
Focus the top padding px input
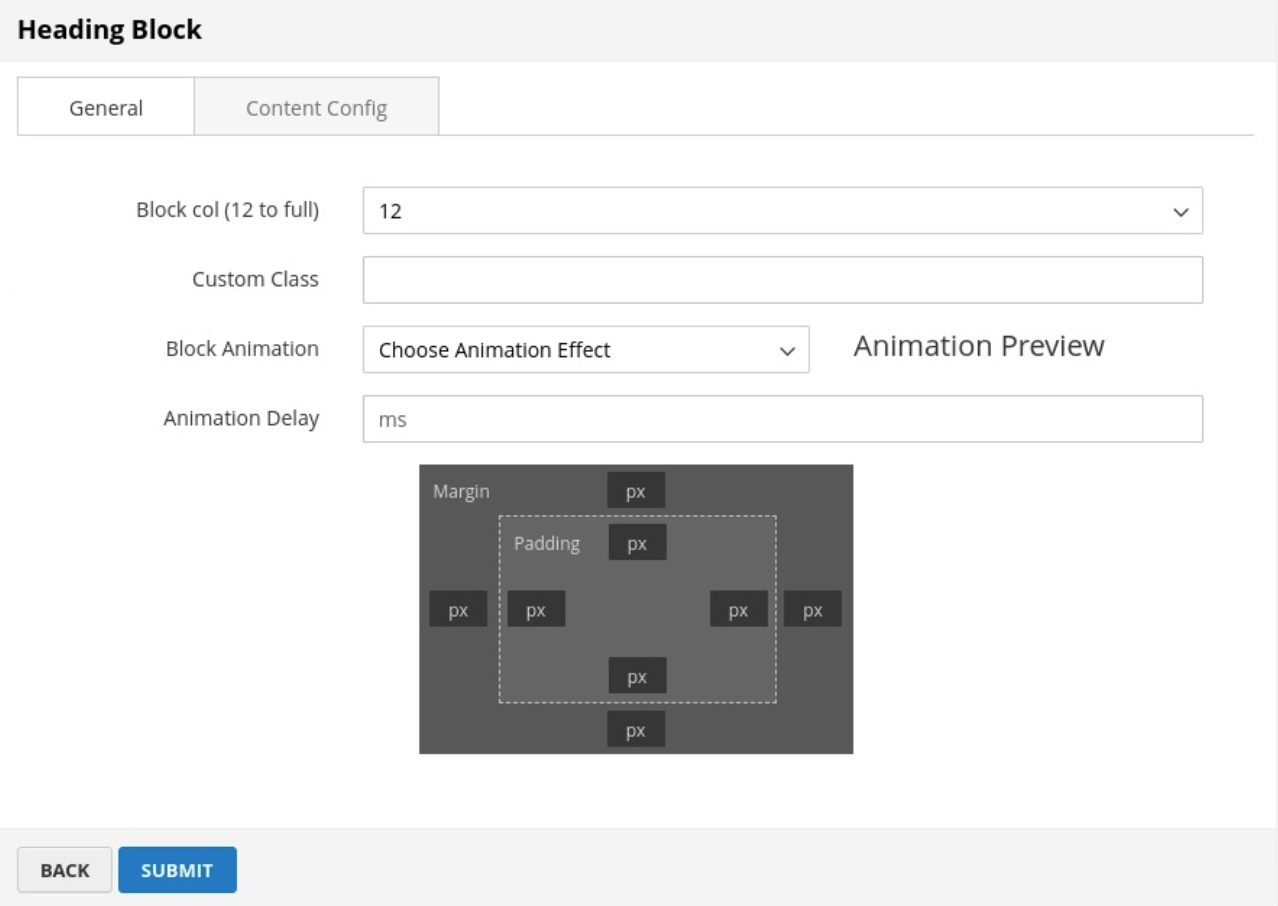637,543
